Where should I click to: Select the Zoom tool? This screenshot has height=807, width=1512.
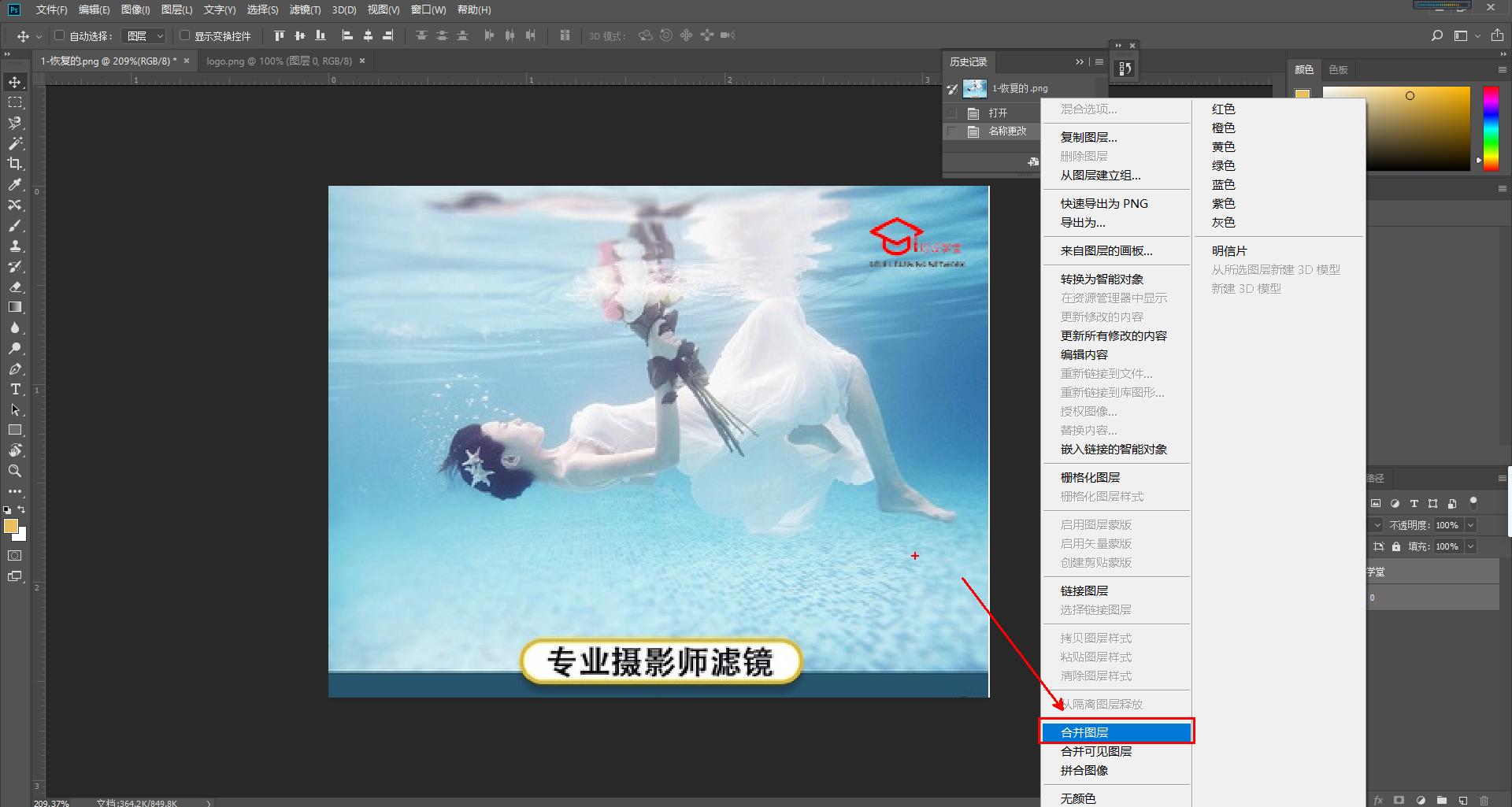(x=16, y=471)
